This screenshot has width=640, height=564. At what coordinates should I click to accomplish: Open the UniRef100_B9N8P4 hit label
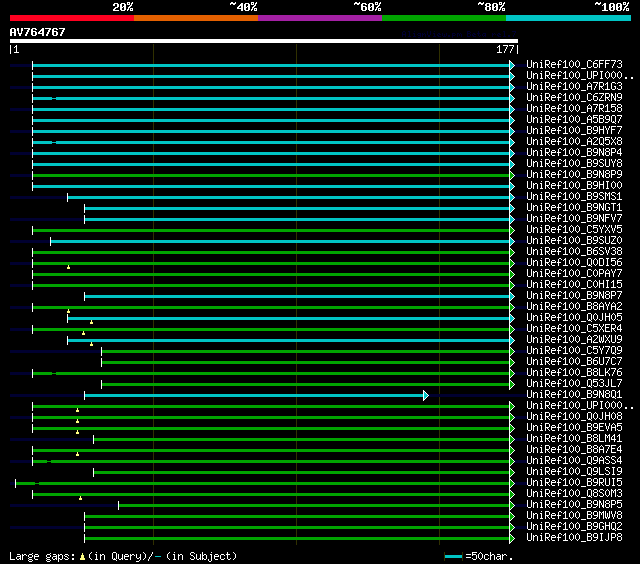click(574, 153)
